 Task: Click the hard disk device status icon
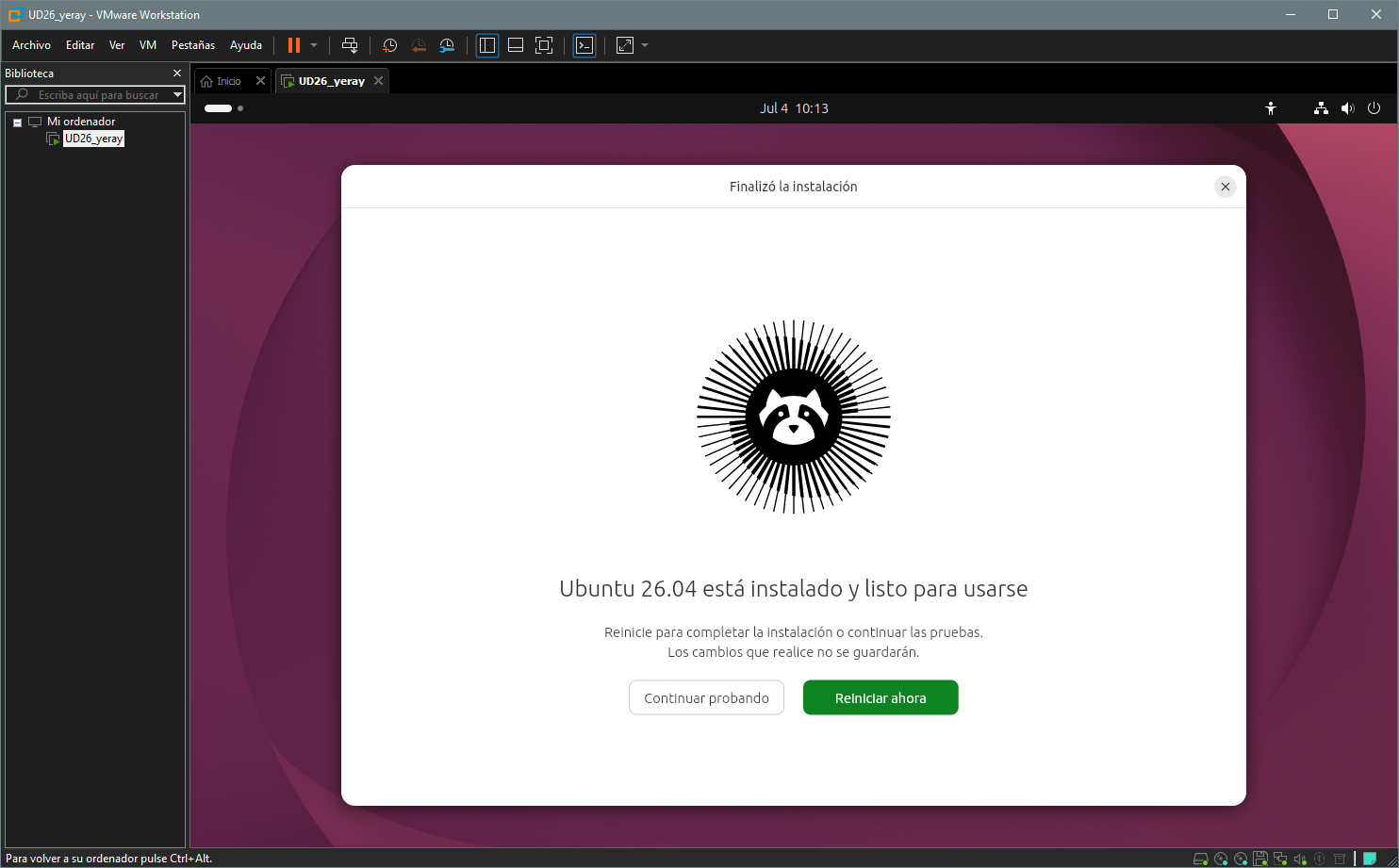coord(1201,859)
